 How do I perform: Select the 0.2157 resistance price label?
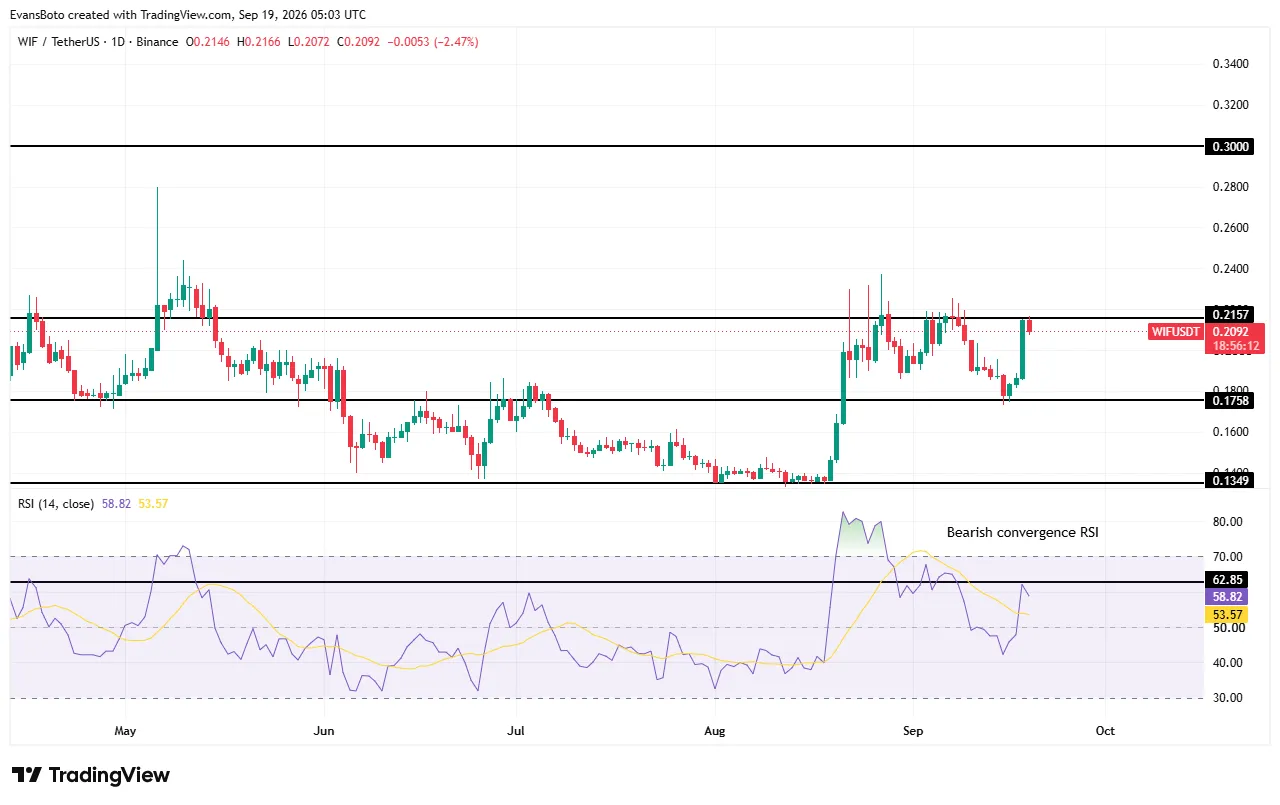click(x=1230, y=315)
